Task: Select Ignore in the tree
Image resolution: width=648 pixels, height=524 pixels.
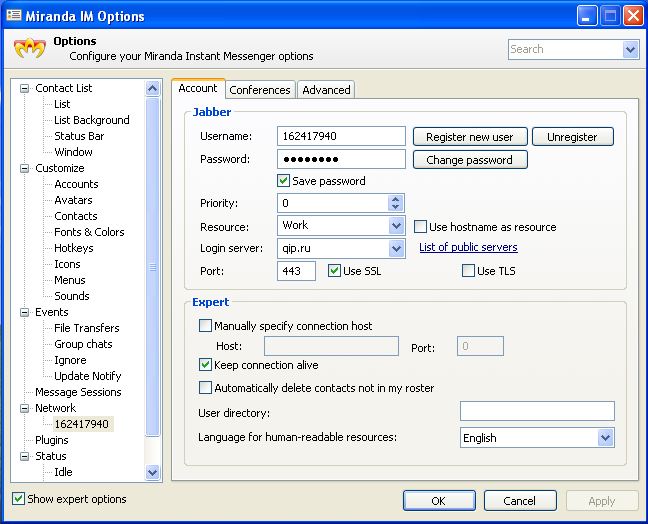Action: pyautogui.click(x=70, y=360)
